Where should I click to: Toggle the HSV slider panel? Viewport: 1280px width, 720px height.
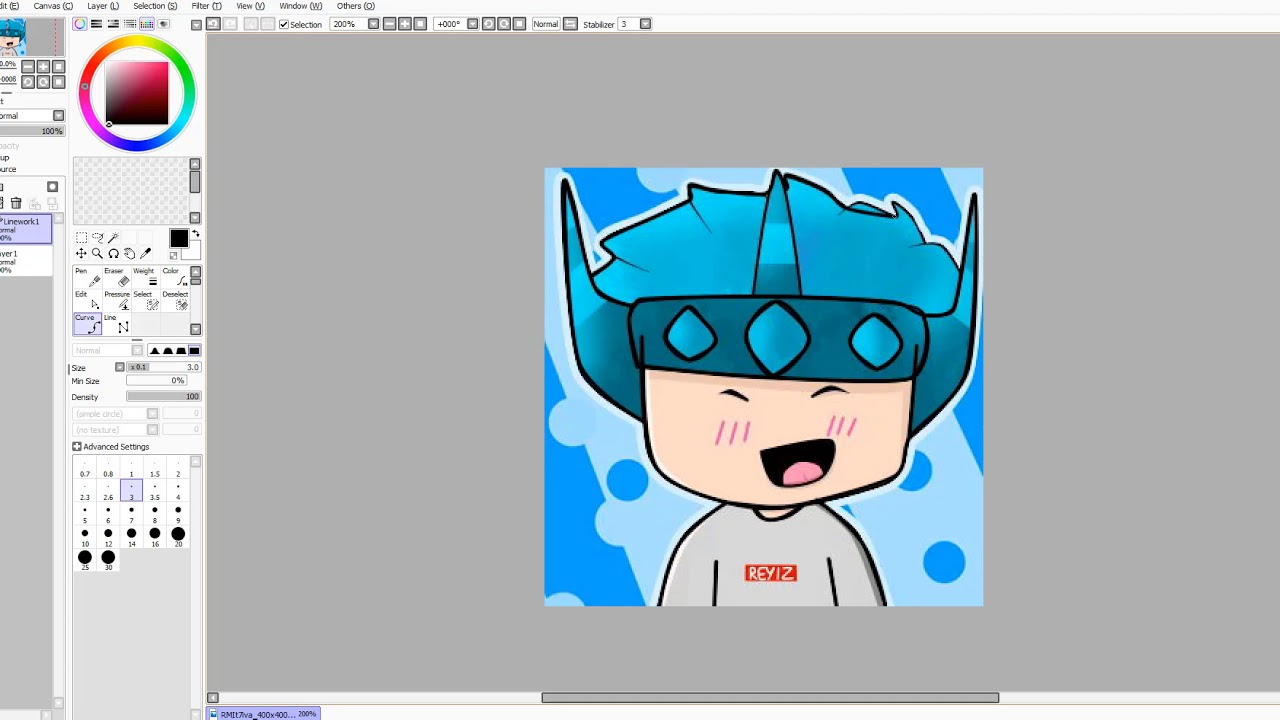tap(113, 24)
